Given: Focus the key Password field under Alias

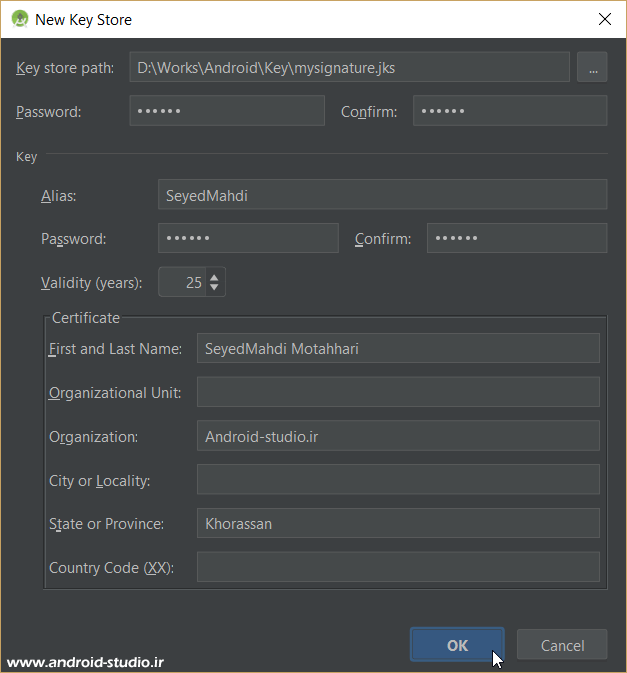Looking at the screenshot, I should coord(248,239).
